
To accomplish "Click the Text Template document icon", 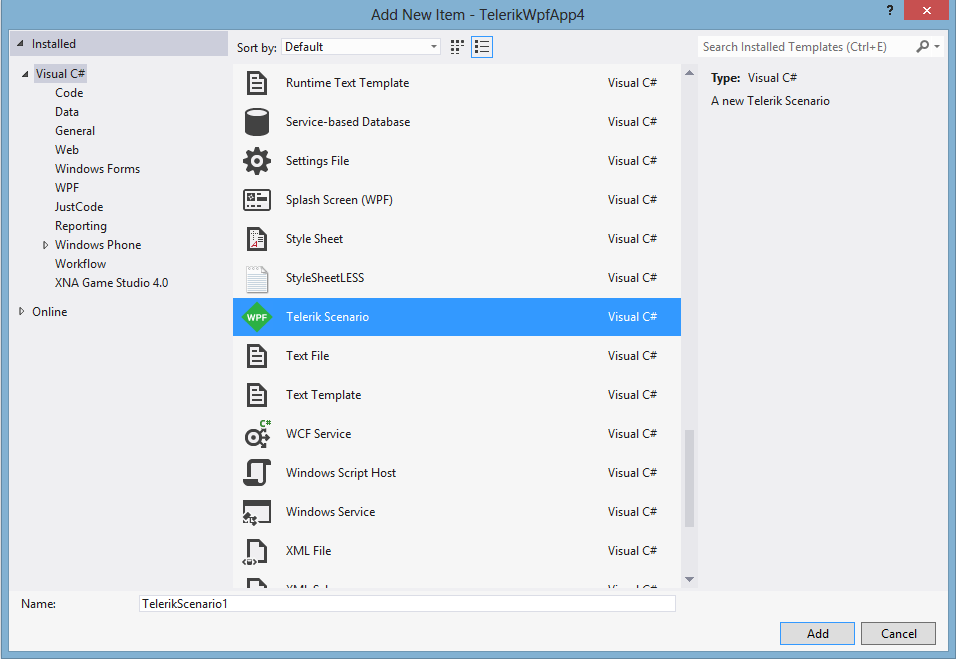I will pos(257,395).
